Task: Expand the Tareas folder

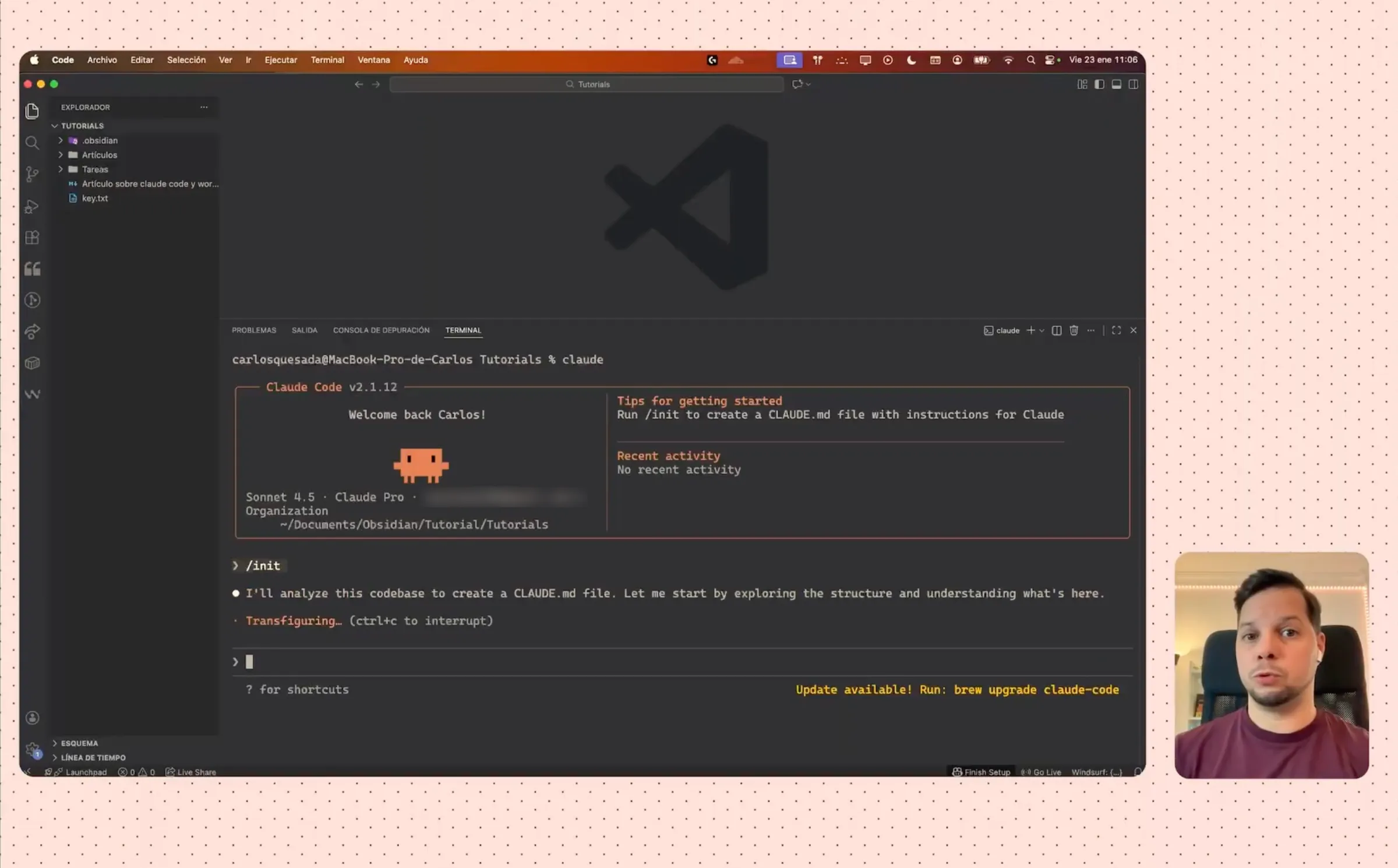Action: [x=61, y=170]
